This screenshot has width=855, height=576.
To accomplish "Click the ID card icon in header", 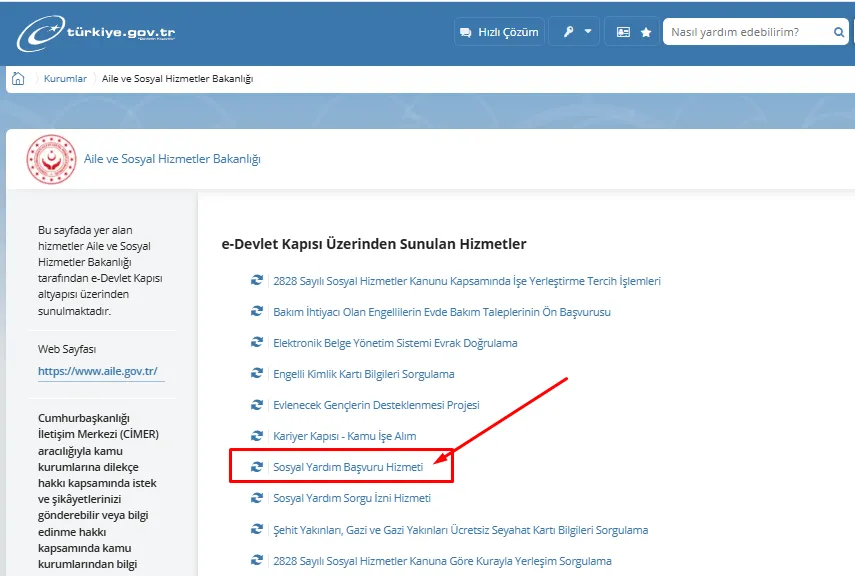I will 624,32.
